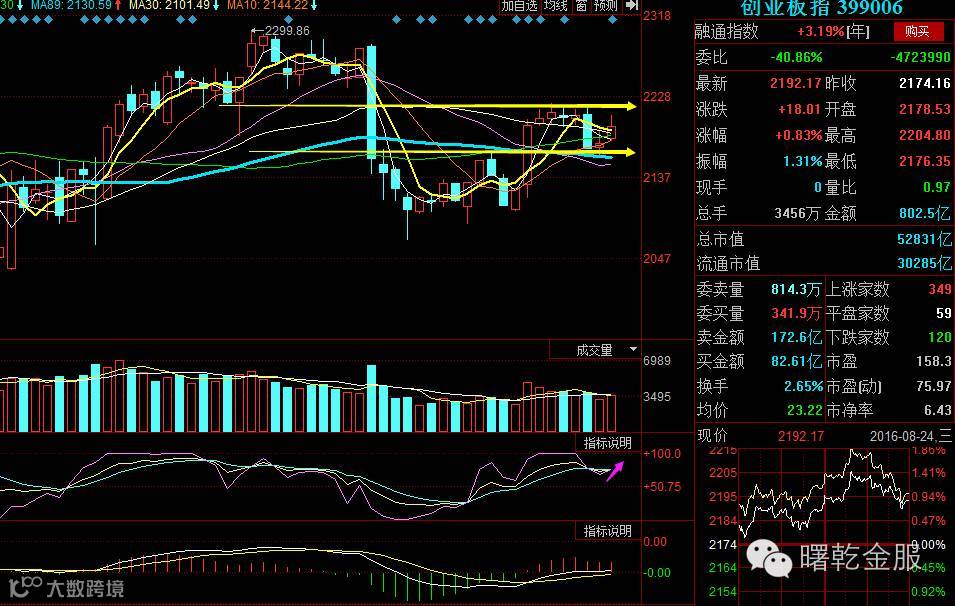The height and width of the screenshot is (606, 955).
Task: Select the 量比 value 0.97
Action: 937,188
